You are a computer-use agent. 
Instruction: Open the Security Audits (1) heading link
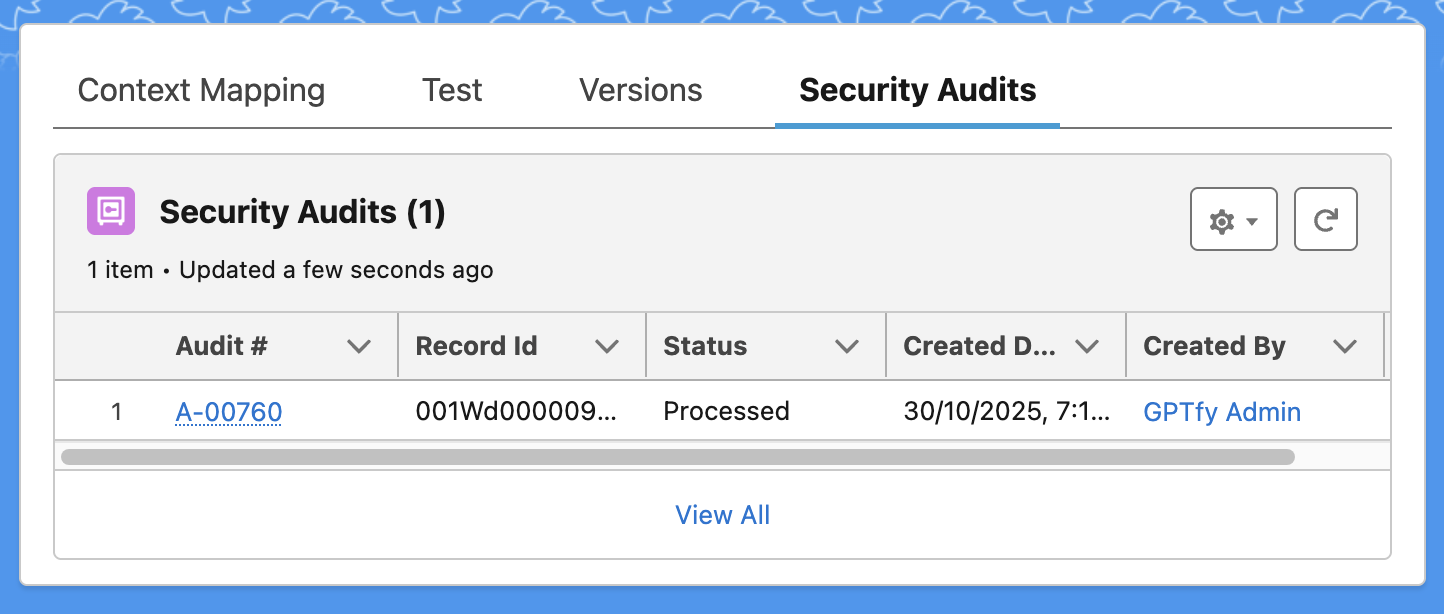click(302, 212)
